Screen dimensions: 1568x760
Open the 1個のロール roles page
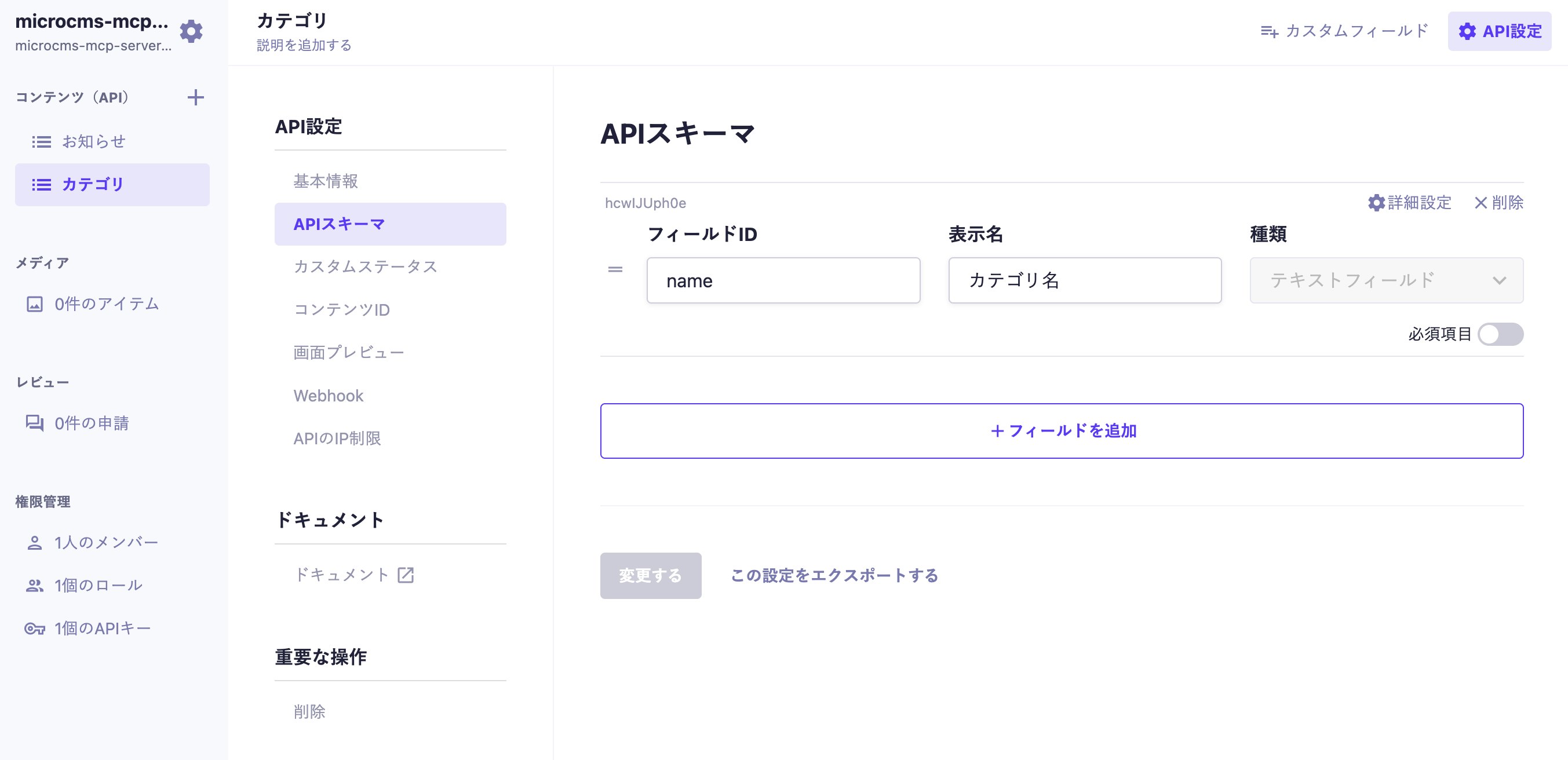click(98, 584)
